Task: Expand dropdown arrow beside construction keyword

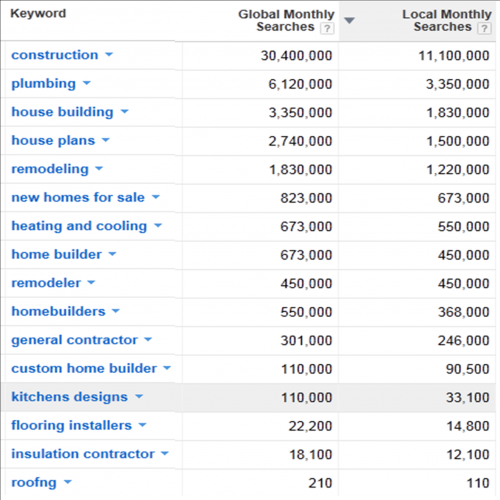Action: pyautogui.click(x=109, y=54)
